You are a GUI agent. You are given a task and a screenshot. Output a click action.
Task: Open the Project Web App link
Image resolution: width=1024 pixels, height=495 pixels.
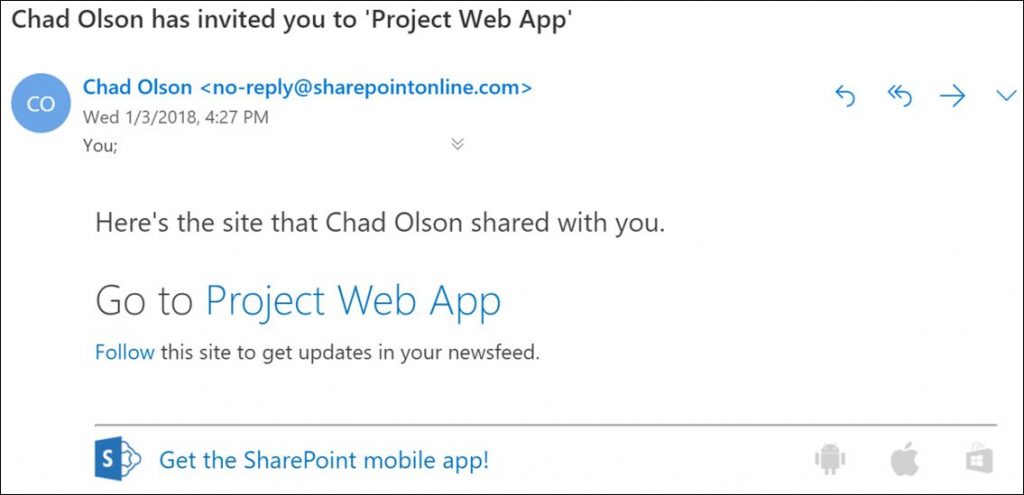pos(353,301)
